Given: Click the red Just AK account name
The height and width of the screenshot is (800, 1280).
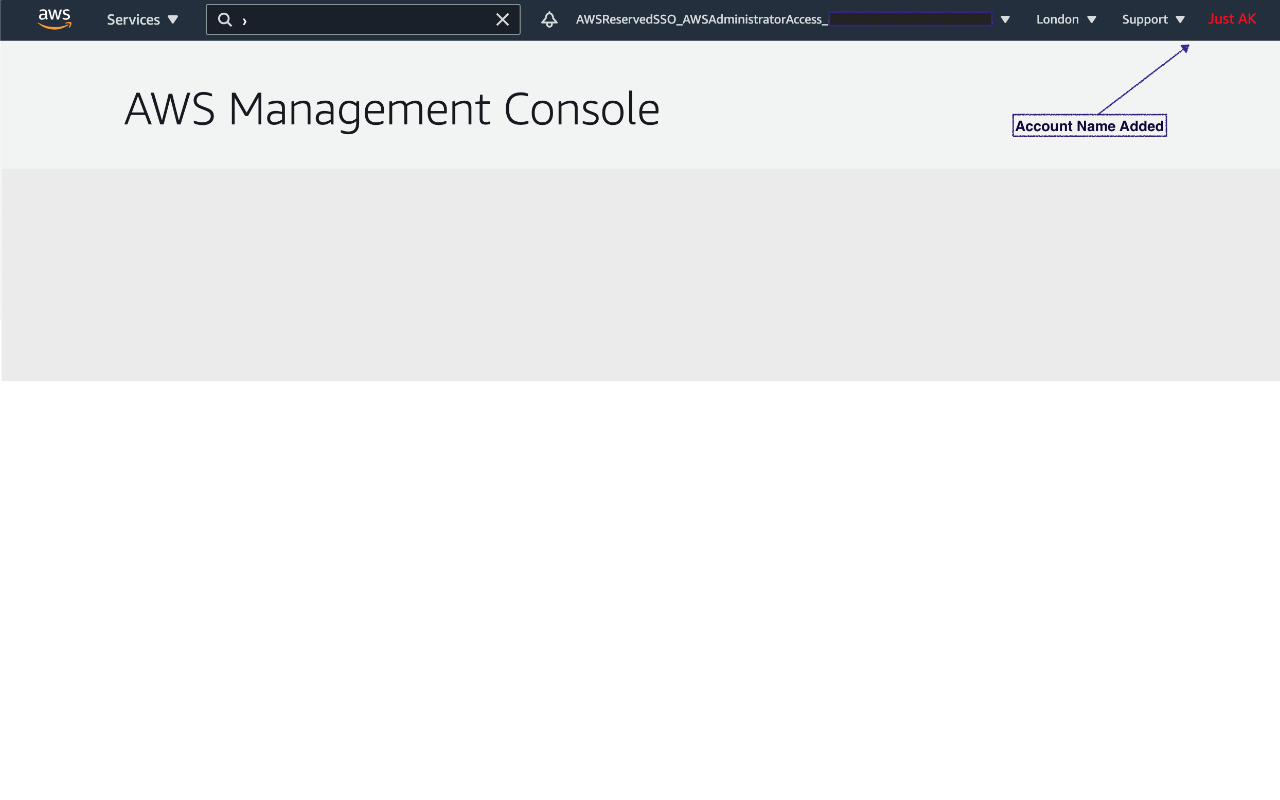Looking at the screenshot, I should coord(1232,19).
